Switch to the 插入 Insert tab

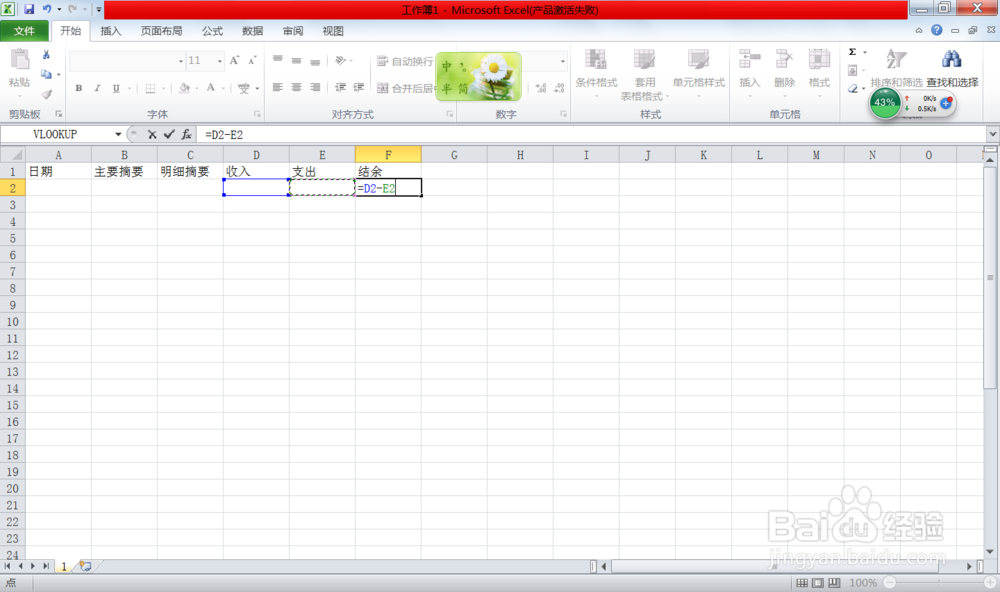(x=110, y=31)
